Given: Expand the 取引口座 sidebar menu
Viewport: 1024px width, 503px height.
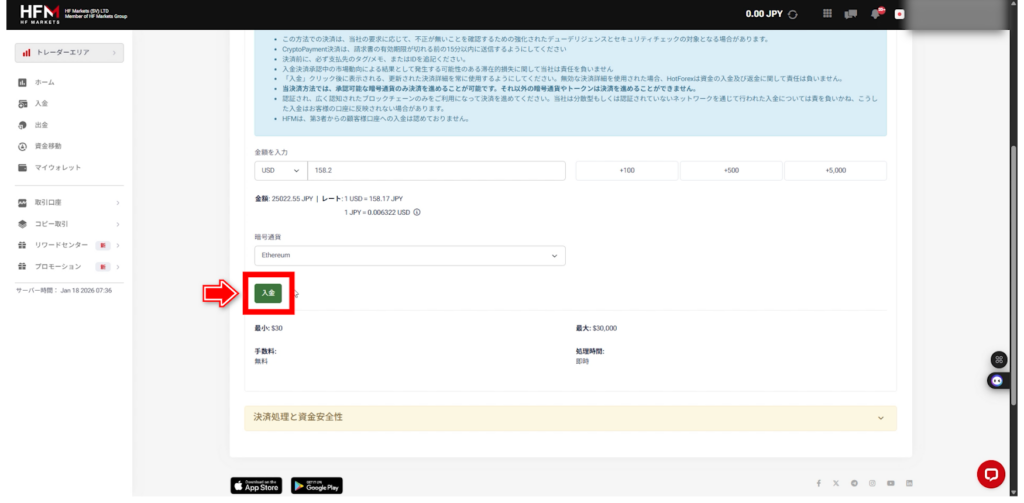Looking at the screenshot, I should pos(68,203).
